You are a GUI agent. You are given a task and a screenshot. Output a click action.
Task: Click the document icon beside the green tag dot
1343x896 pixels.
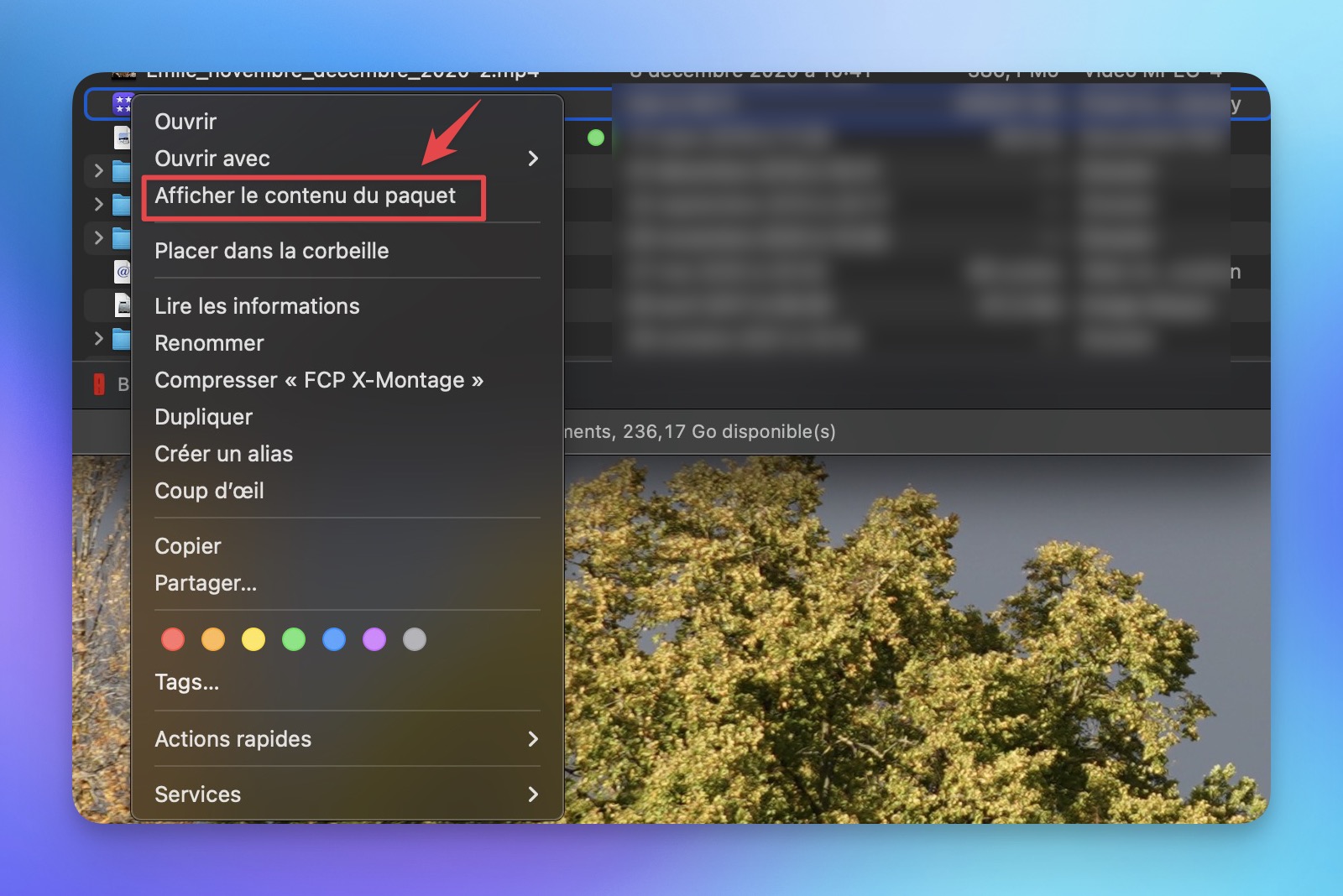point(123,138)
